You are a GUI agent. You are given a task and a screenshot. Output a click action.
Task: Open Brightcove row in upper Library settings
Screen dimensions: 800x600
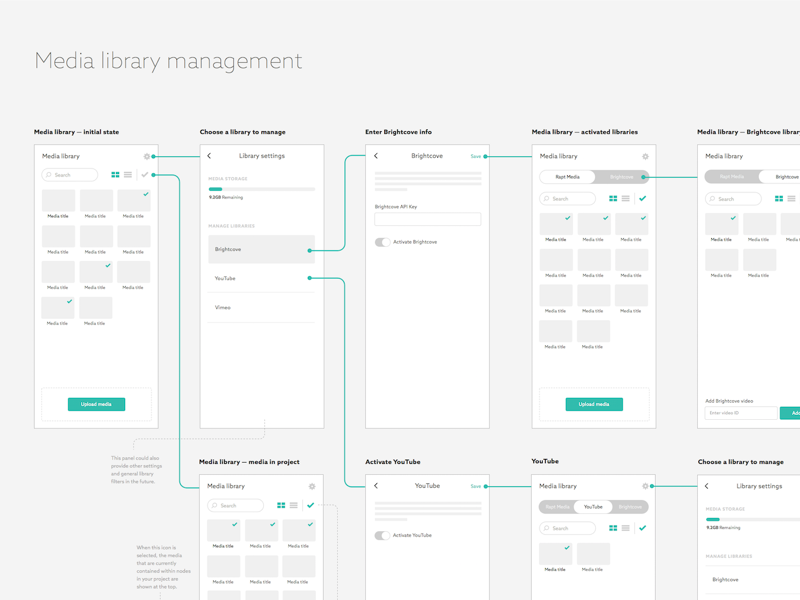tap(261, 249)
